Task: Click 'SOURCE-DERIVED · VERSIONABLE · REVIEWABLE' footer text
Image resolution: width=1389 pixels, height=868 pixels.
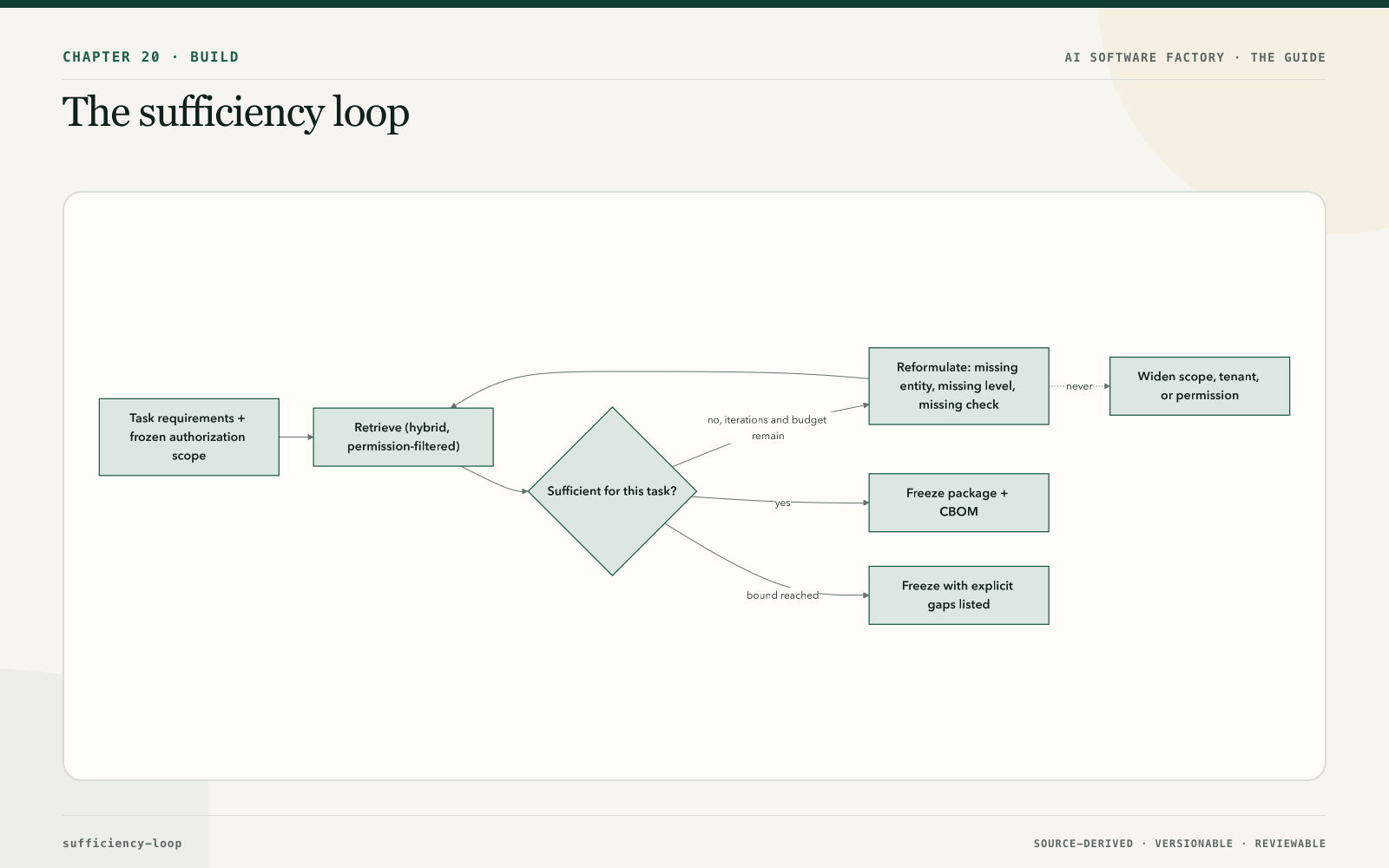Action: tap(1180, 844)
